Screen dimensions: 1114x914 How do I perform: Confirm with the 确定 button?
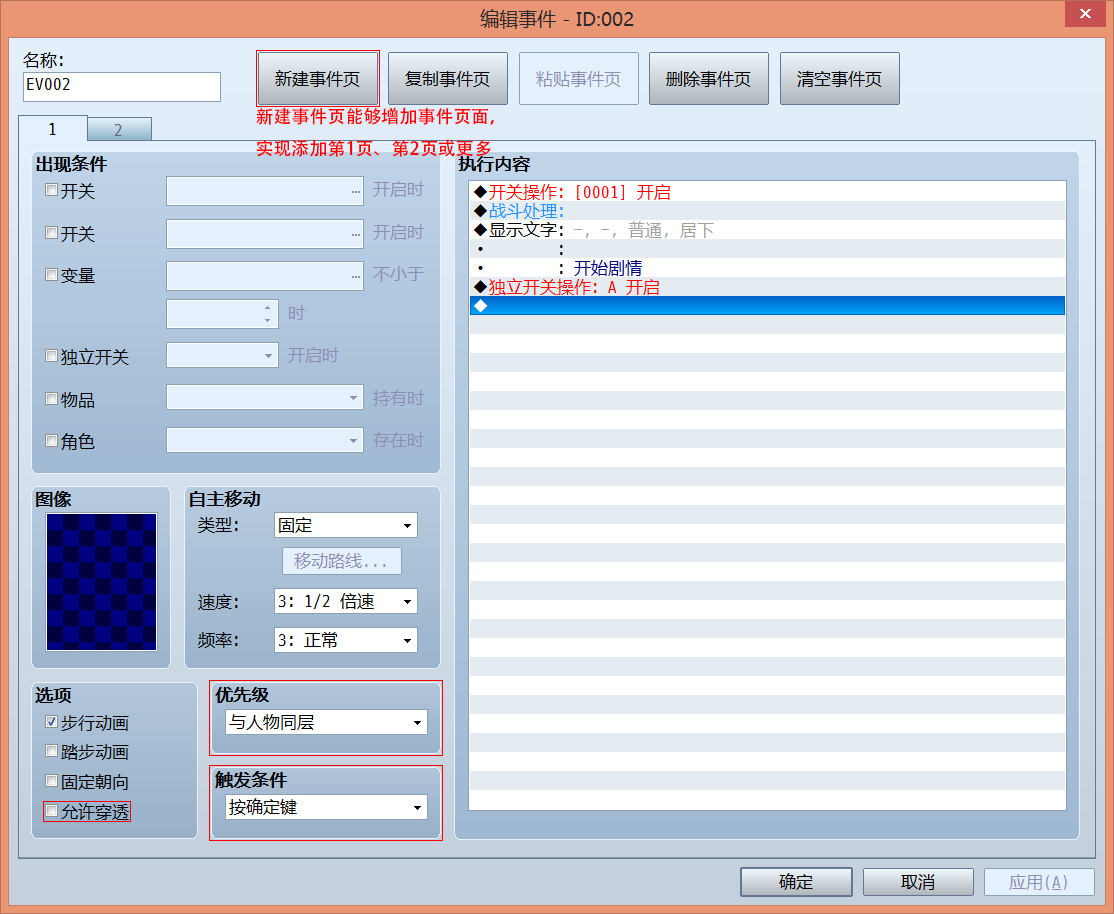pyautogui.click(x=796, y=882)
